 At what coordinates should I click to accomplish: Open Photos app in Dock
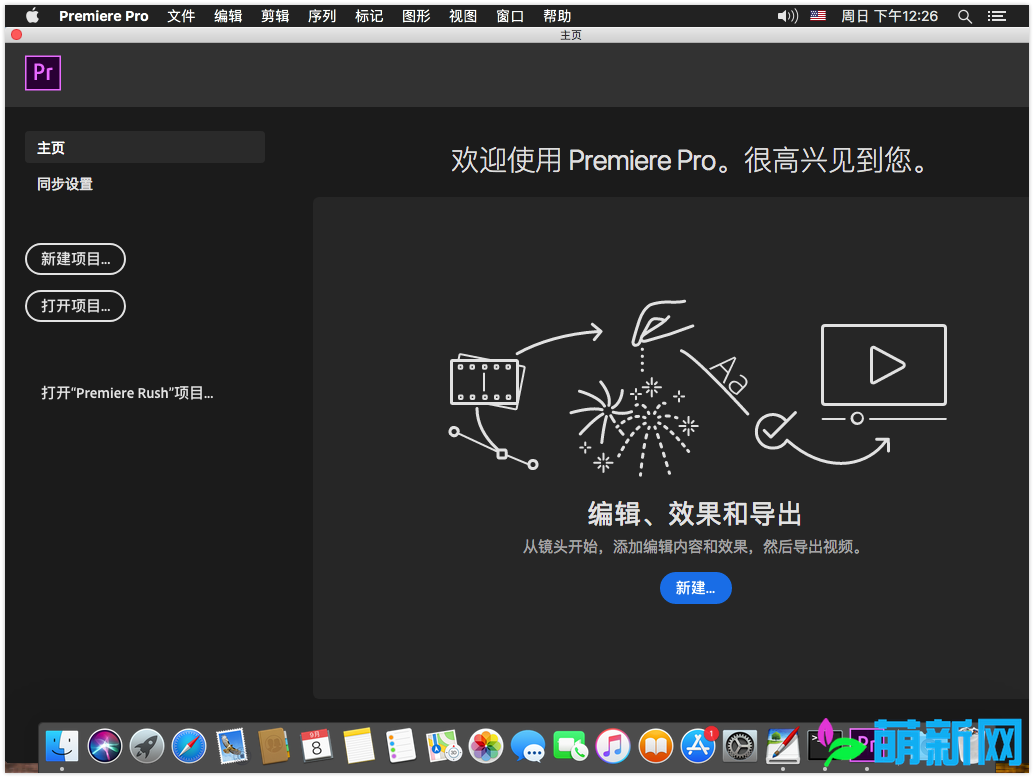(x=486, y=746)
